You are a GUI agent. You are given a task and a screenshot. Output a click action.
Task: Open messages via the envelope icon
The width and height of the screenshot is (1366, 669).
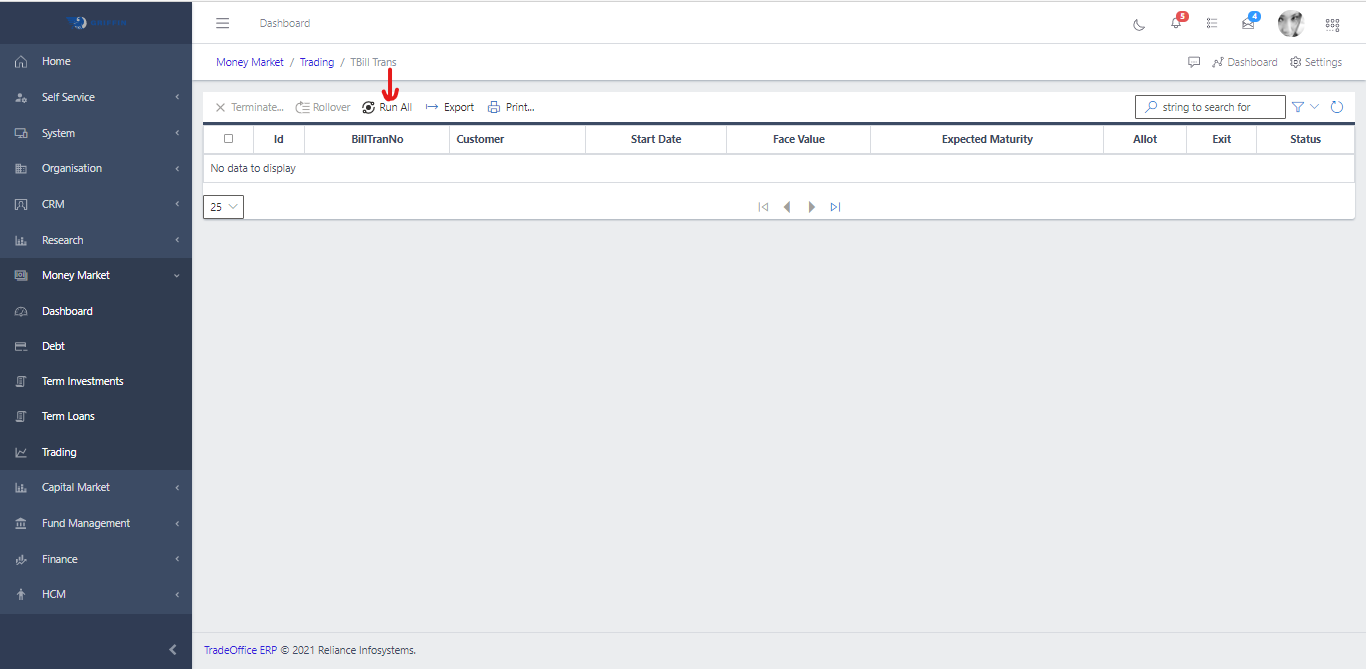[1247, 23]
